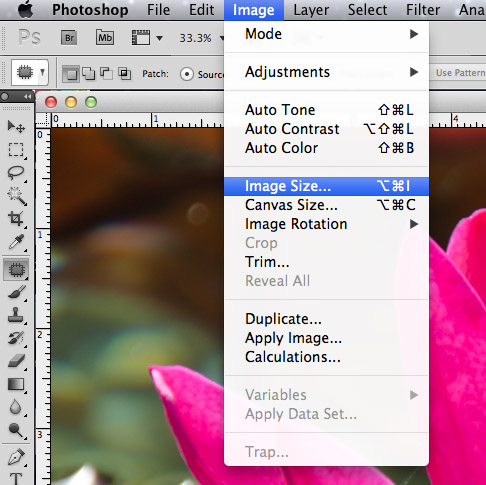
Task: Open the Filter menu
Action: point(423,10)
